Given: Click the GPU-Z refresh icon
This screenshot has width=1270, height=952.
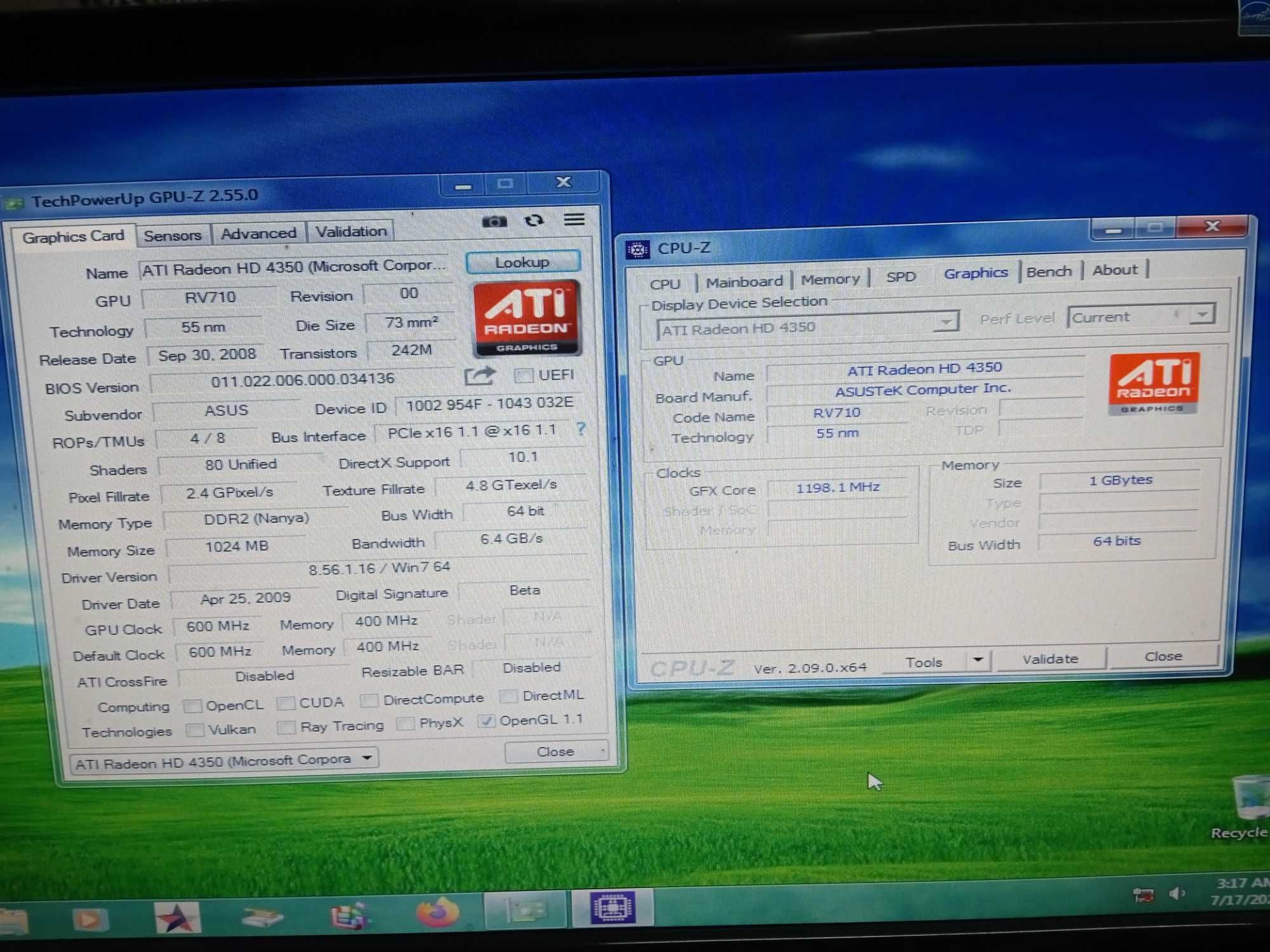Looking at the screenshot, I should coord(534,220).
